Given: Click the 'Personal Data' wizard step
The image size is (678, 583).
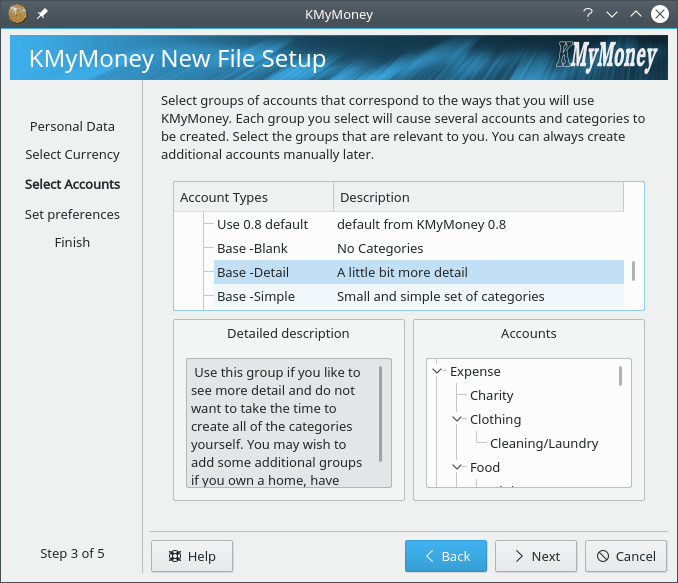Looking at the screenshot, I should point(72,126).
